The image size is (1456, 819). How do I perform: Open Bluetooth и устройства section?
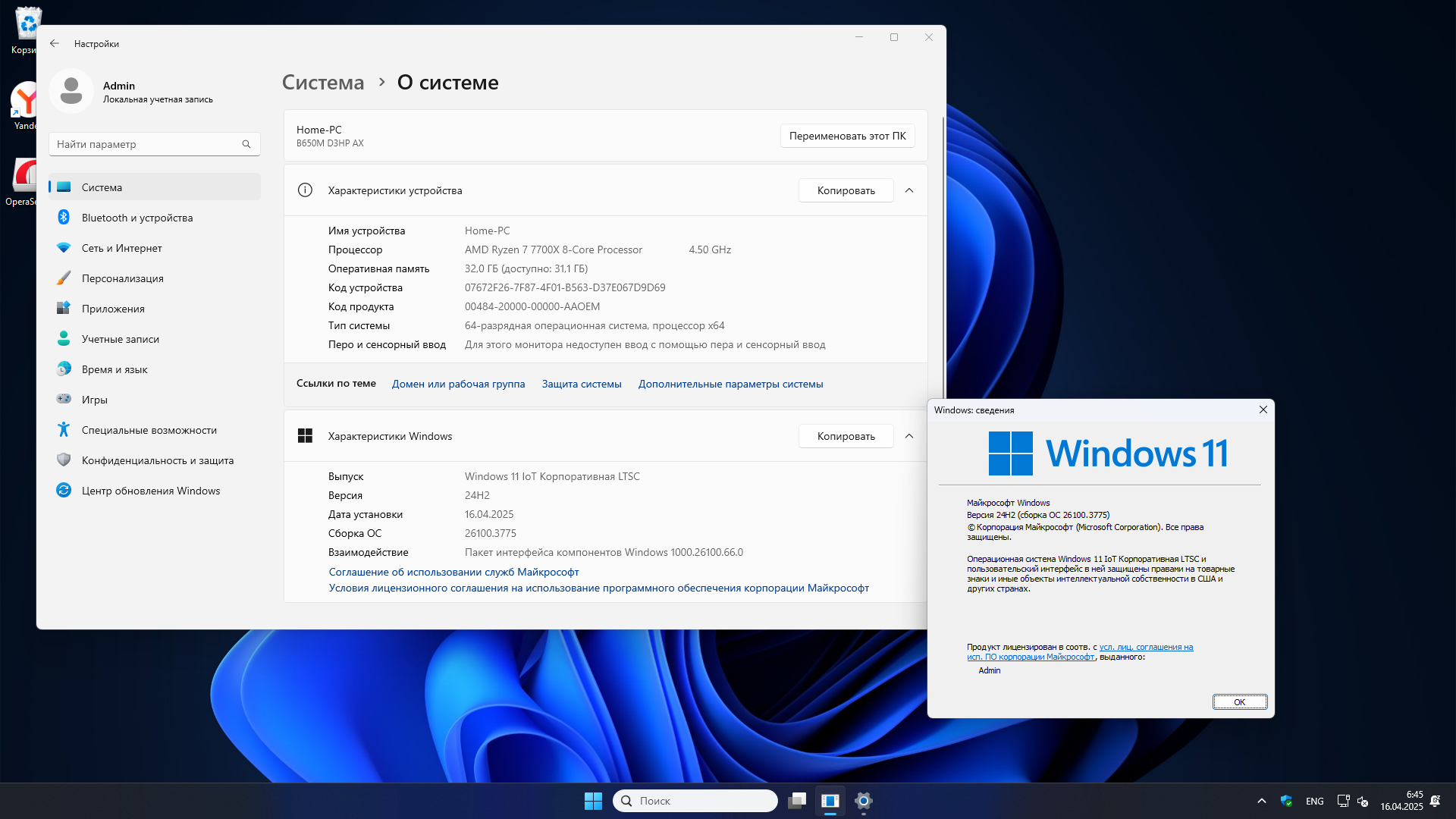click(x=136, y=218)
